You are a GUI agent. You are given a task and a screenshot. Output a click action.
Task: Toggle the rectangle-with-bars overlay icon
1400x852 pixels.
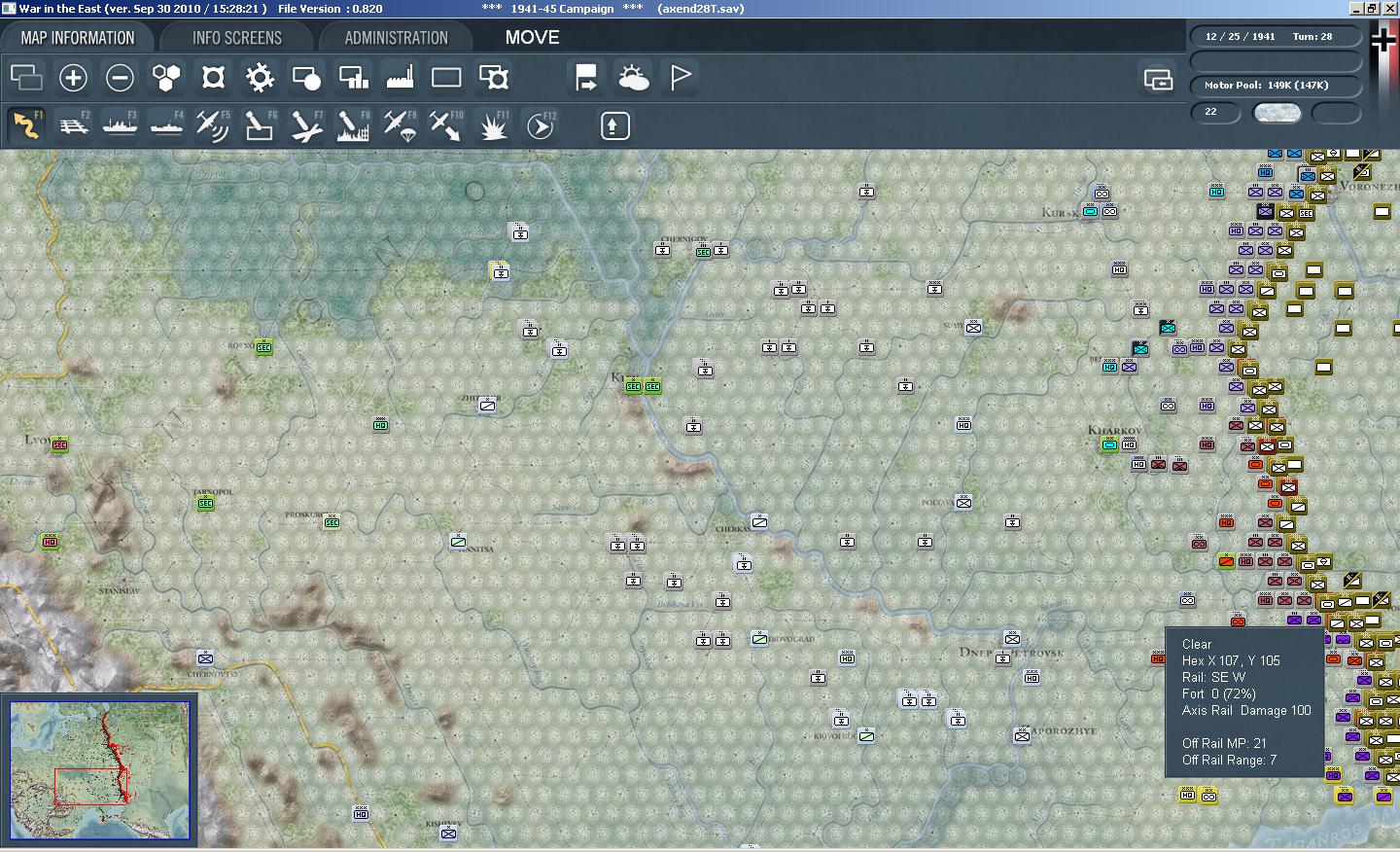353,78
